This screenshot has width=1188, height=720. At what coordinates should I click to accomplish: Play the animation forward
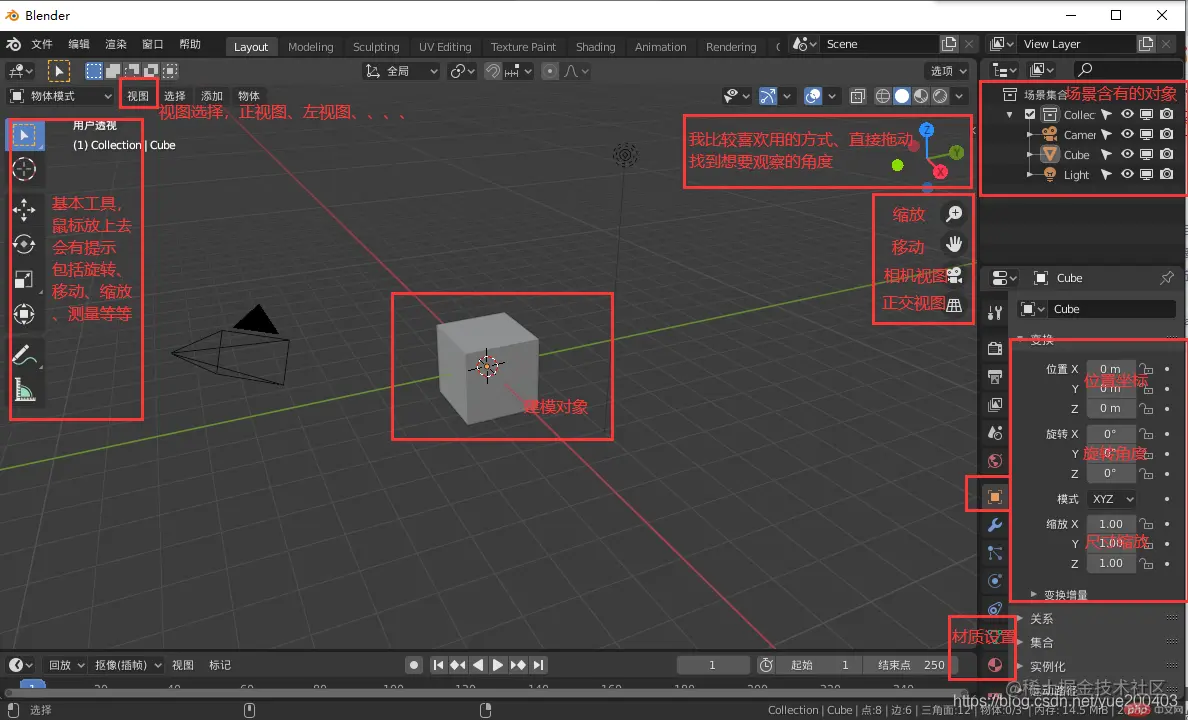pyautogui.click(x=498, y=665)
